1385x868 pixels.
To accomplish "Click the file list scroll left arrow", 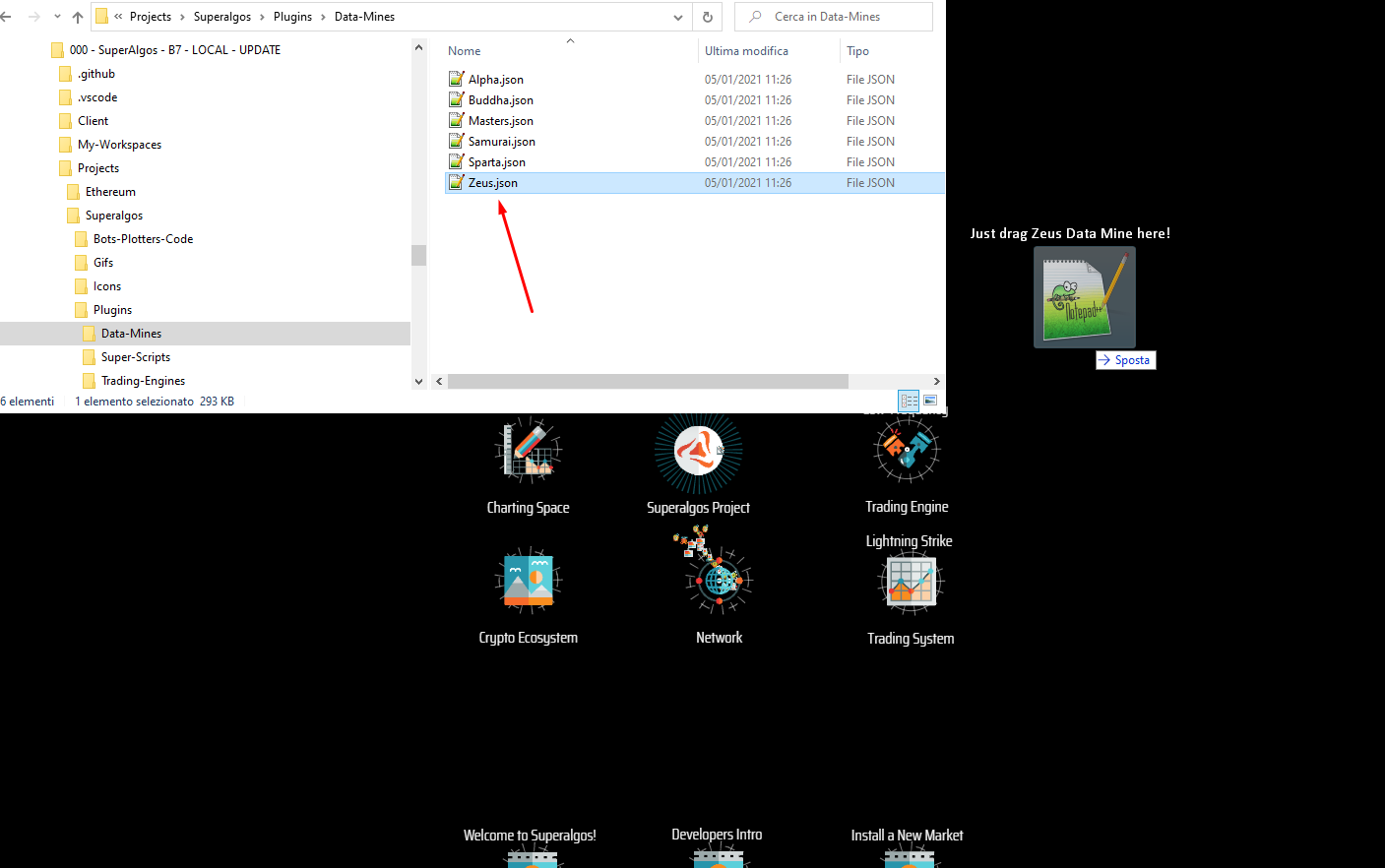I will [439, 381].
